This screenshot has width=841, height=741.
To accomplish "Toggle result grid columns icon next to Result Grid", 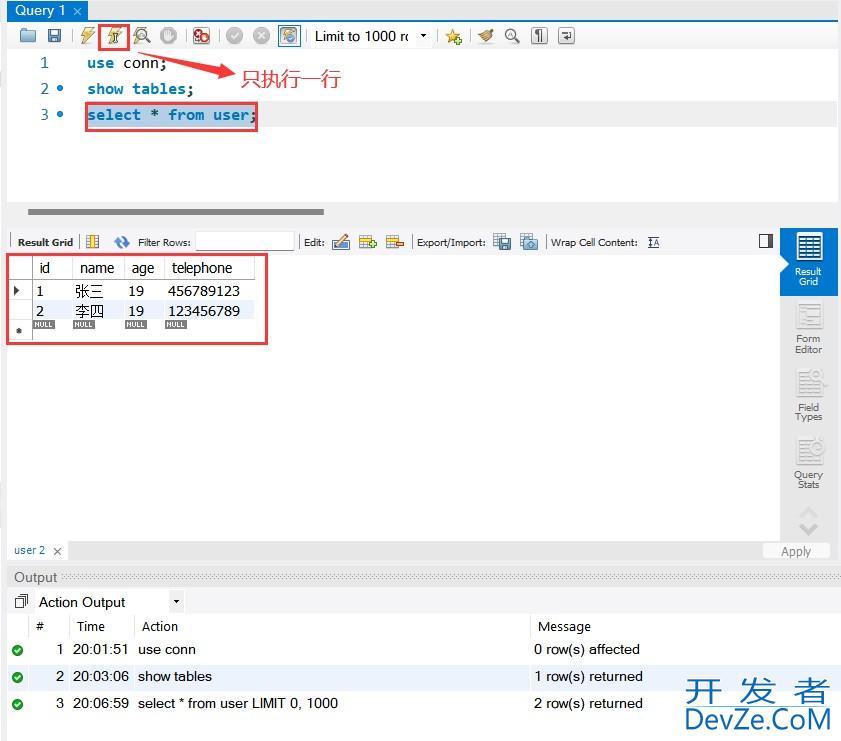I will coord(93,242).
